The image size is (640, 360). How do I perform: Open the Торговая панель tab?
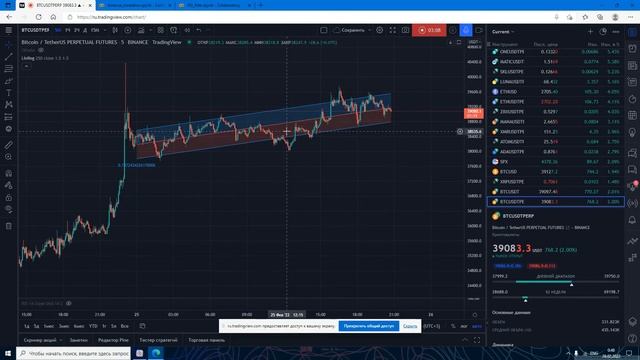(x=207, y=340)
